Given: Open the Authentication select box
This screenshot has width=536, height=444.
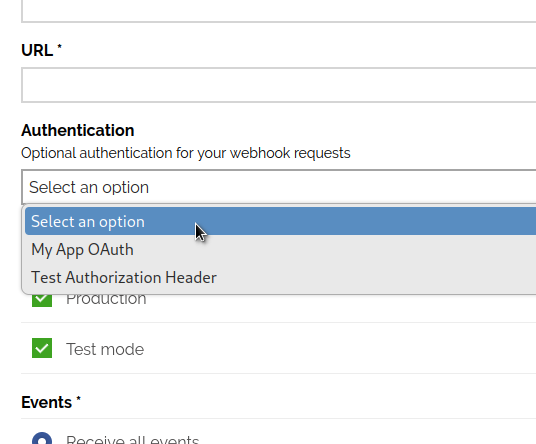Looking at the screenshot, I should (x=279, y=187).
